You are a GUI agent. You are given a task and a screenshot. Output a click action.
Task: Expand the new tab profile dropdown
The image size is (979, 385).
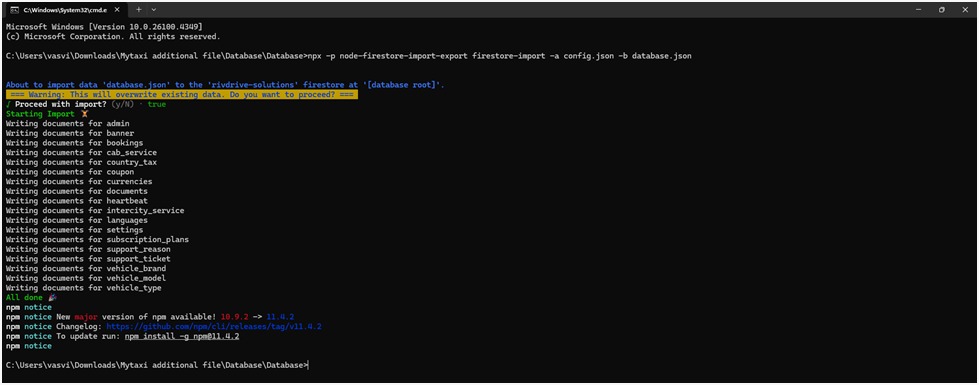(x=154, y=10)
